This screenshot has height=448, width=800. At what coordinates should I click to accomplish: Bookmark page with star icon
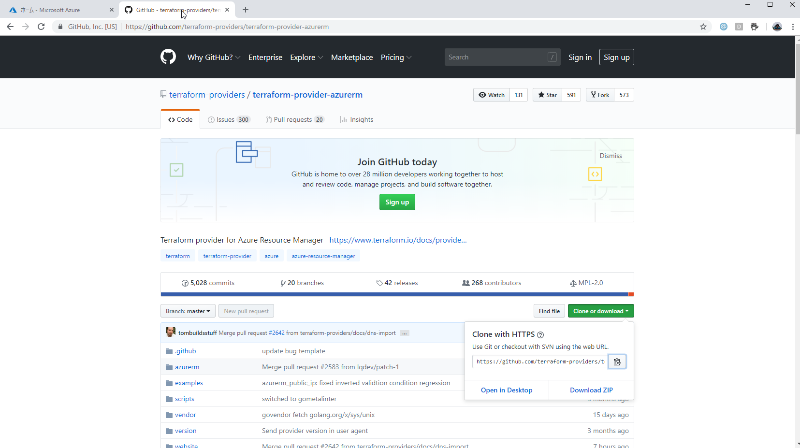point(703,27)
